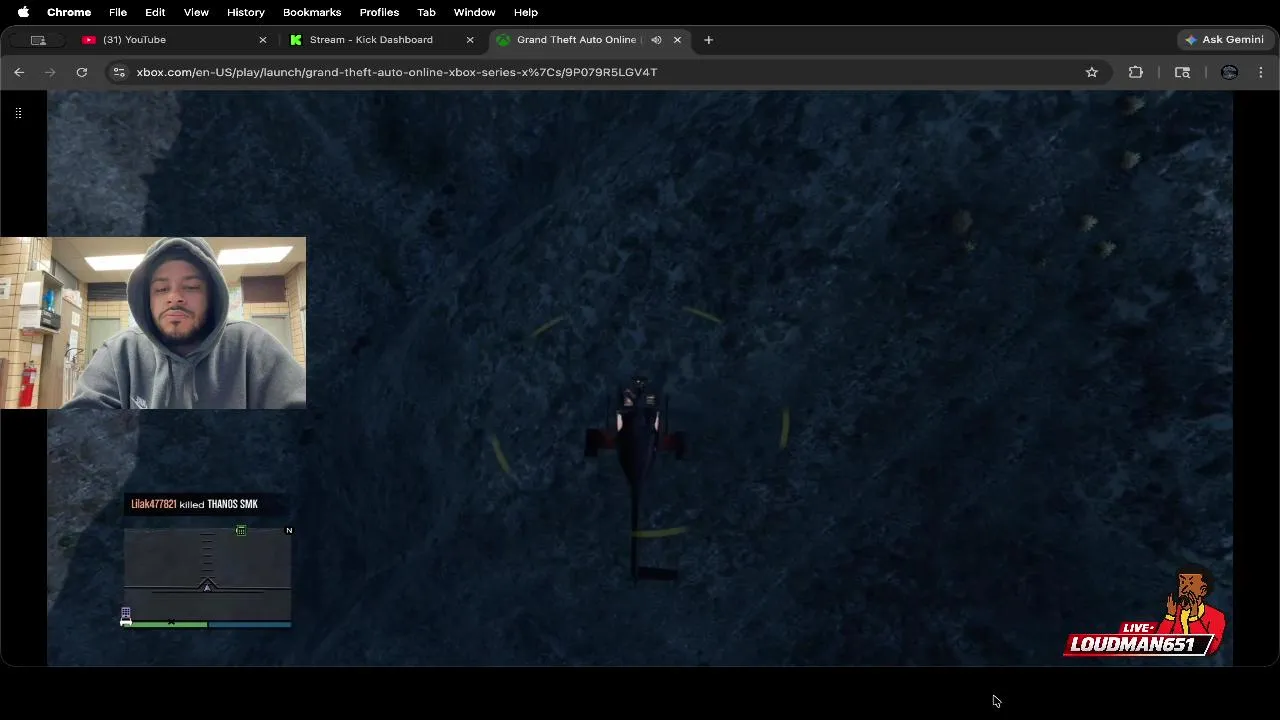This screenshot has height=720, width=1280.
Task: Click the 'Lilak477821 killed THANOS SMK' feed
Action: tap(194, 504)
